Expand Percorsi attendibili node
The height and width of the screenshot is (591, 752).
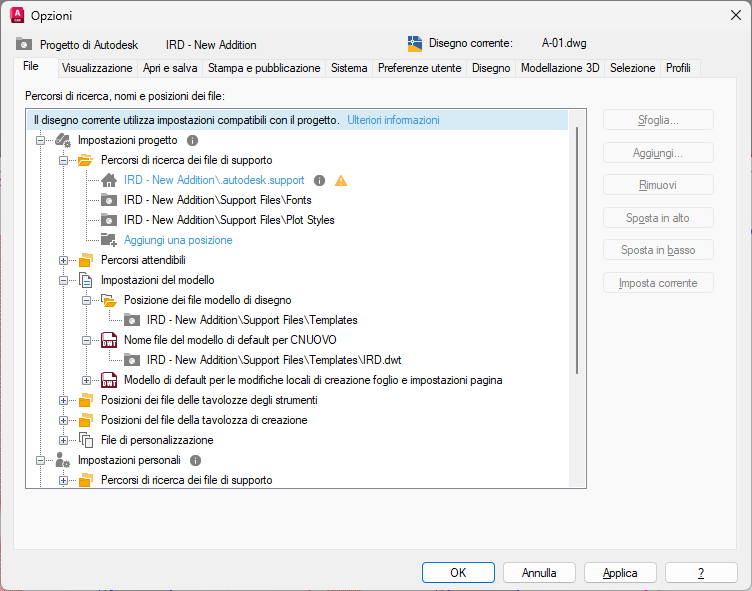(64, 261)
